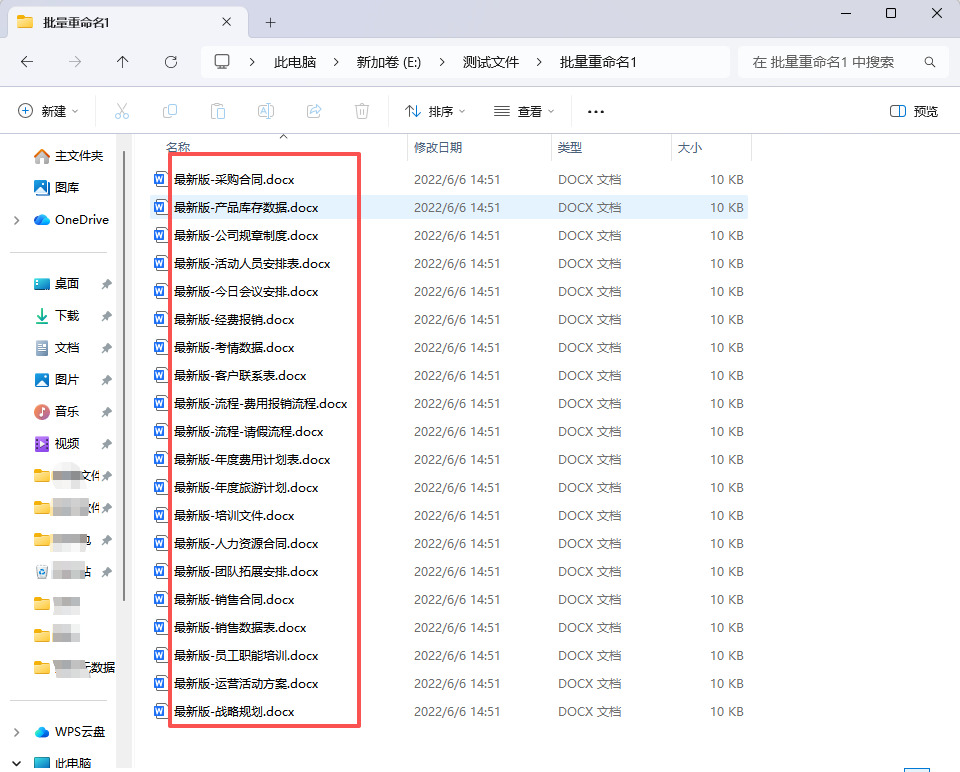
Task: Open 文档 in the sidebar
Action: [x=56, y=348]
